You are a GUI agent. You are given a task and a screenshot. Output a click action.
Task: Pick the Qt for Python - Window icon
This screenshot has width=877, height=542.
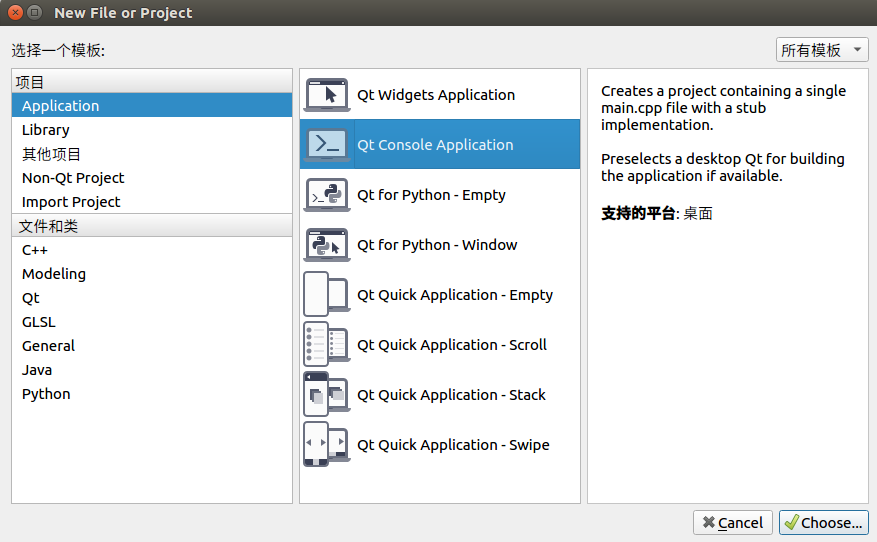click(327, 244)
